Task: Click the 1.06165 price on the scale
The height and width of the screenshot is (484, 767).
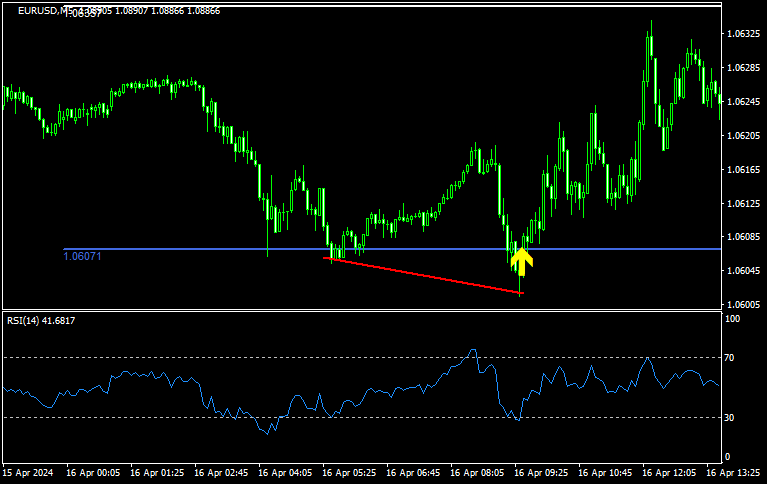Action: pyautogui.click(x=743, y=169)
